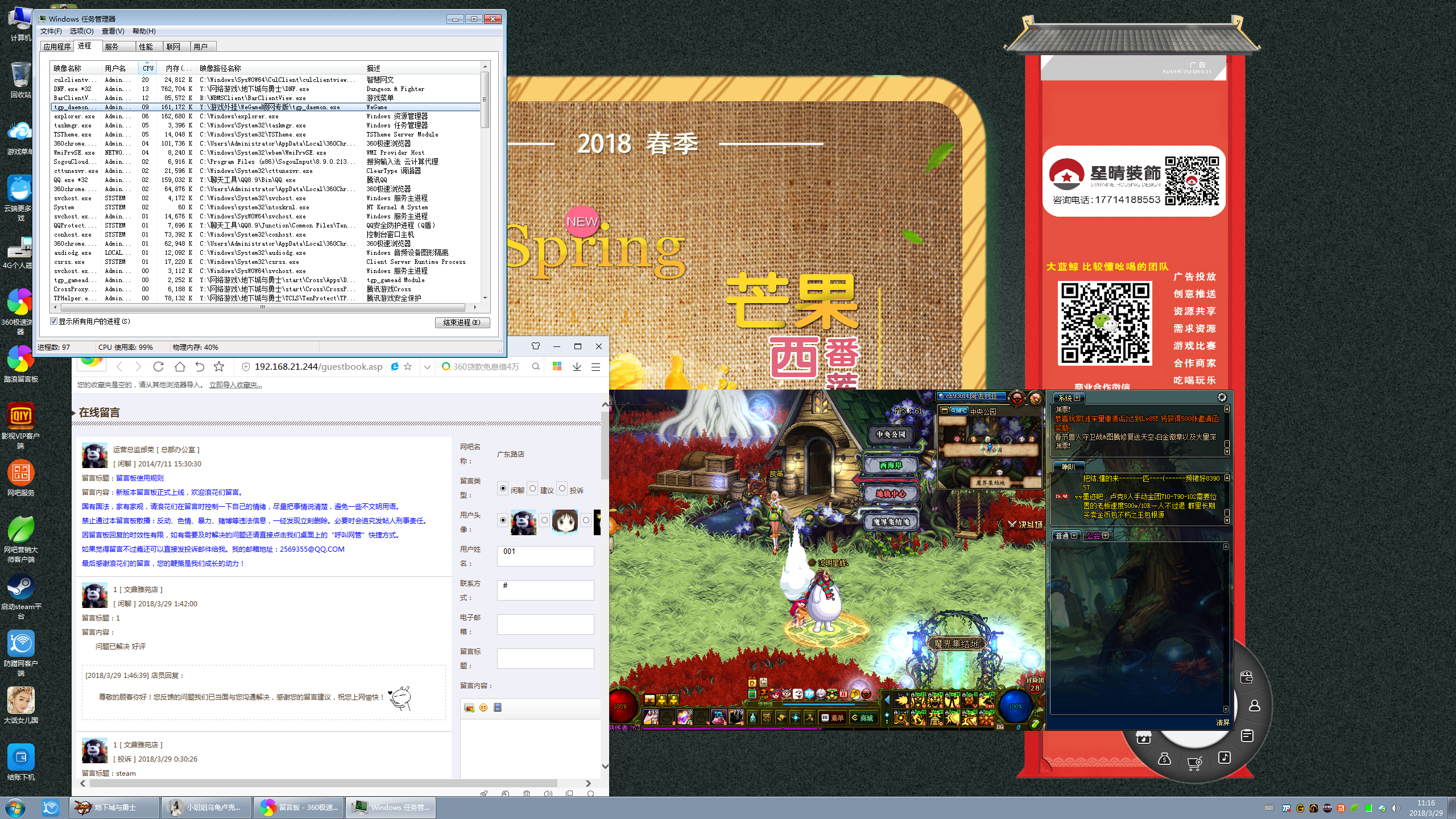Open the game chat settings gear

coord(1222,397)
